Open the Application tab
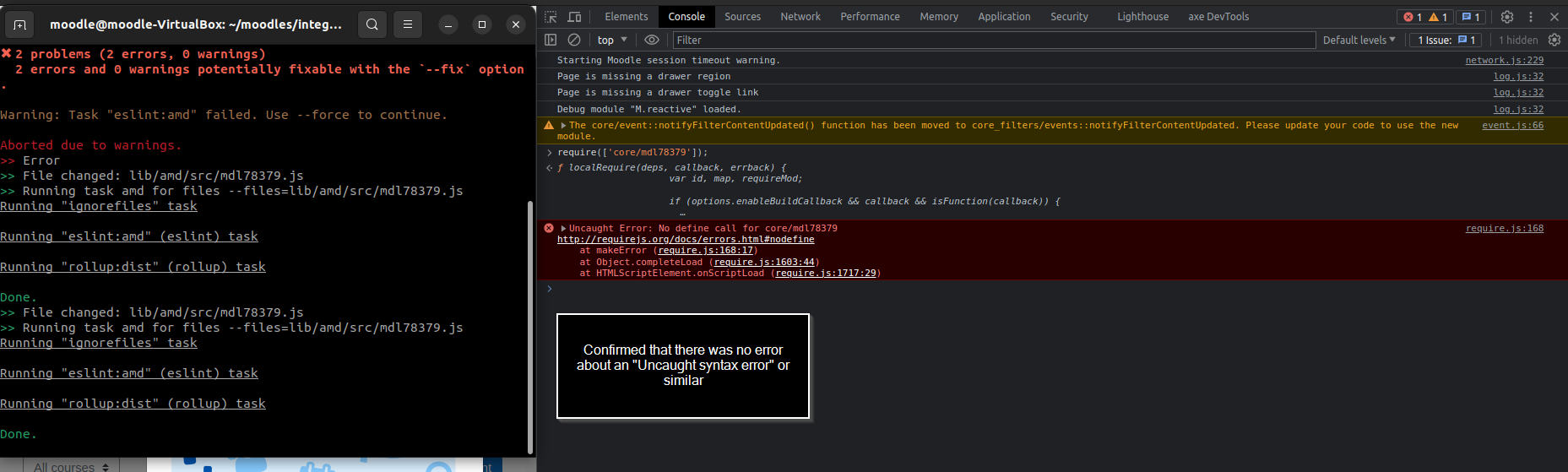 tap(1004, 17)
